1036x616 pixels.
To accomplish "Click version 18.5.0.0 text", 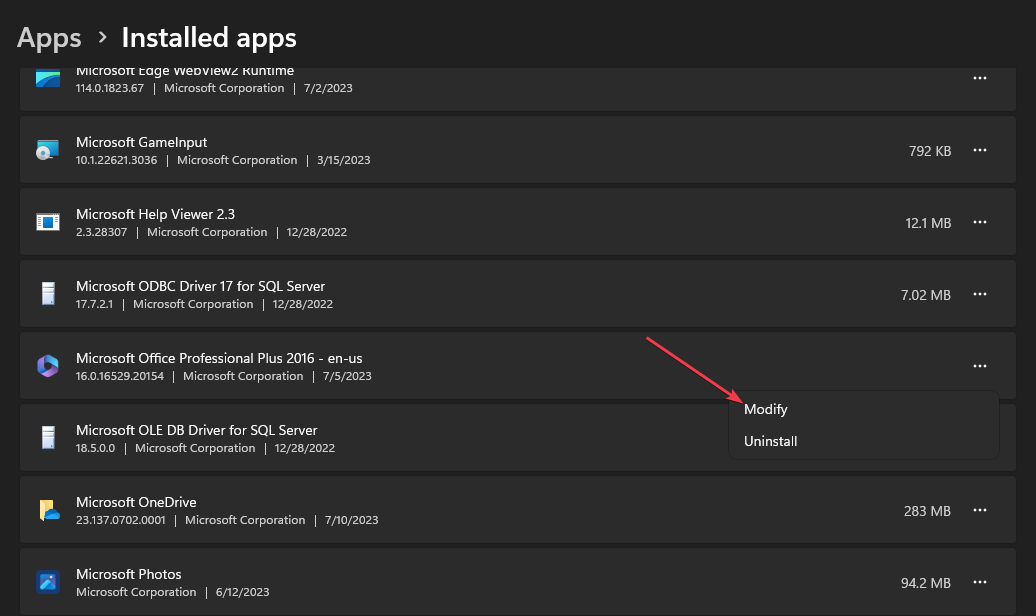I will click(95, 448).
